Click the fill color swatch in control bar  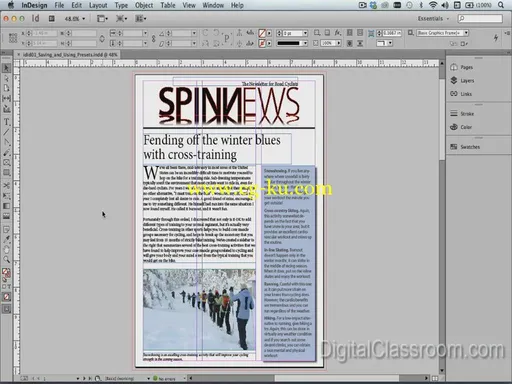[262, 33]
